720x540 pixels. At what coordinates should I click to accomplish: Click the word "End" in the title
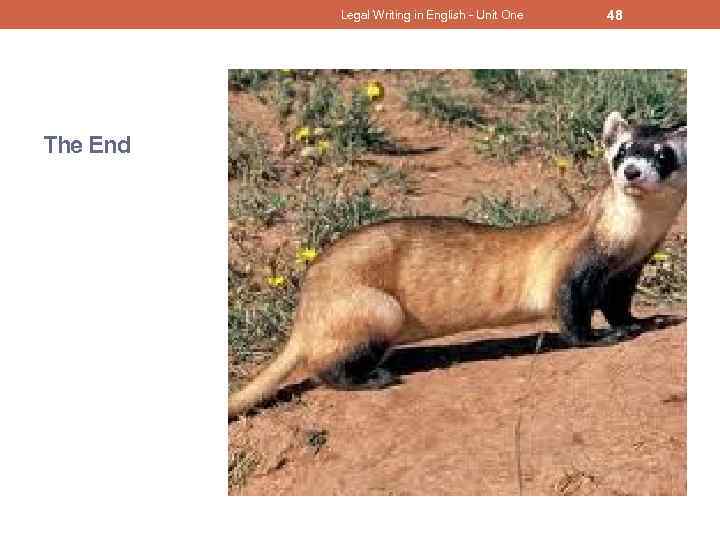pyautogui.click(x=109, y=145)
